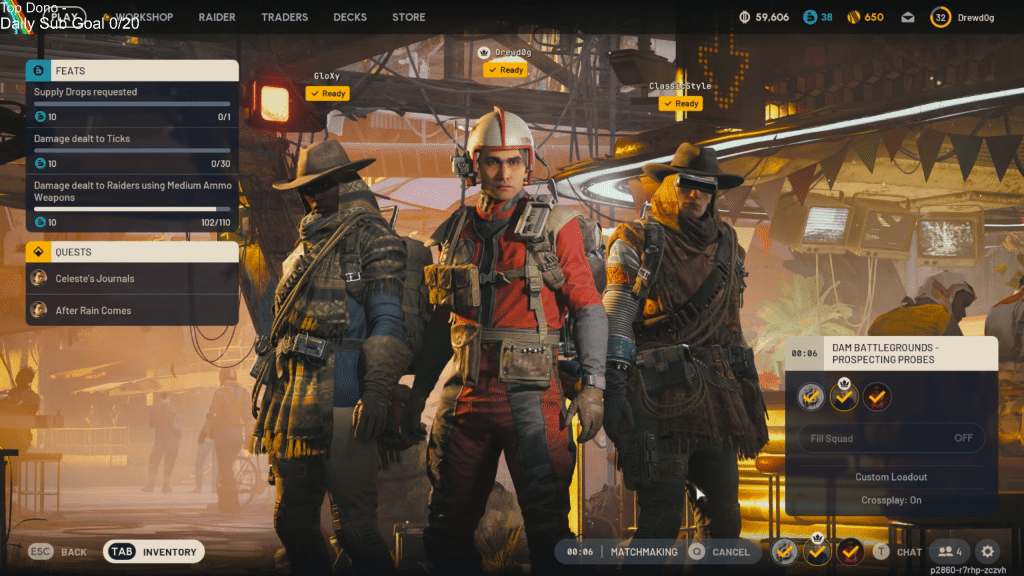This screenshot has height=576, width=1024.
Task: Toggle DrewdOg's Ready status badge
Action: pyautogui.click(x=505, y=70)
